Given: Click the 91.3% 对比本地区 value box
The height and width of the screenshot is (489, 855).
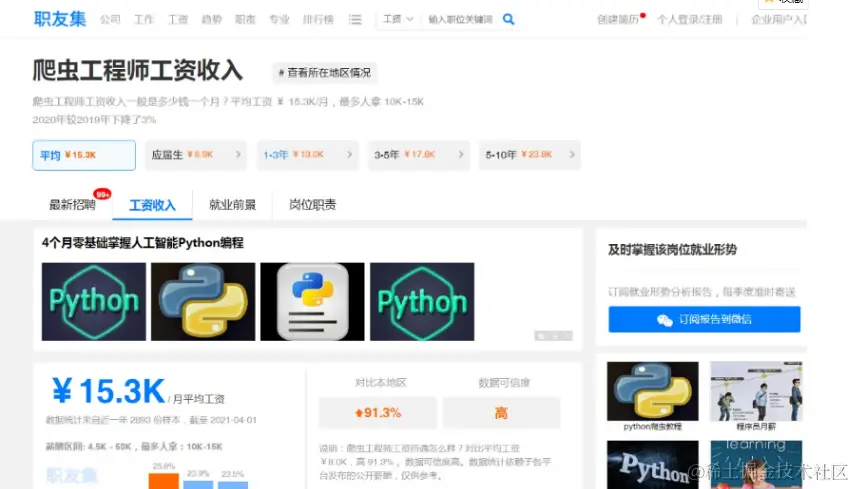Looking at the screenshot, I should pos(378,413).
